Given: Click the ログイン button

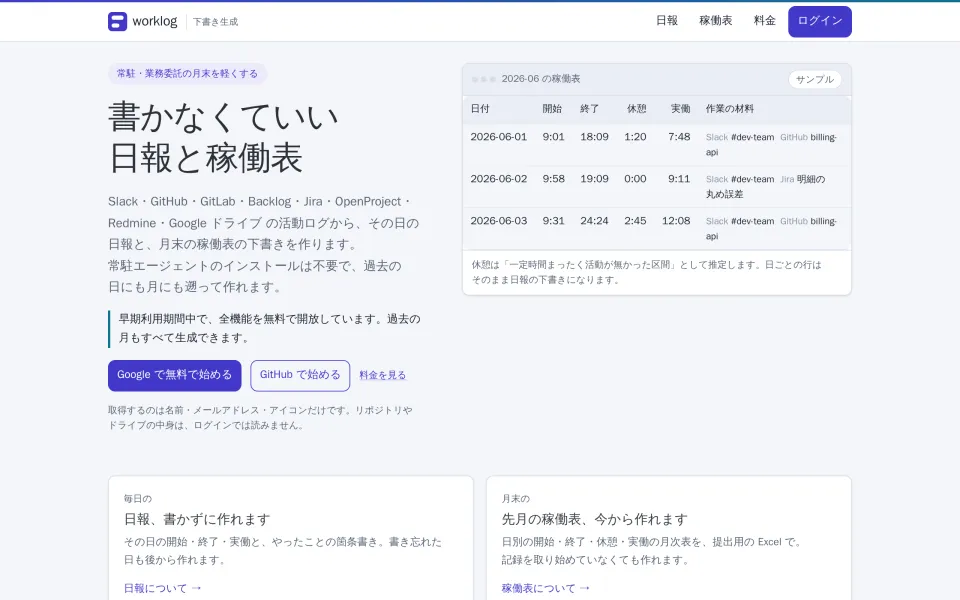Looking at the screenshot, I should 820,21.
